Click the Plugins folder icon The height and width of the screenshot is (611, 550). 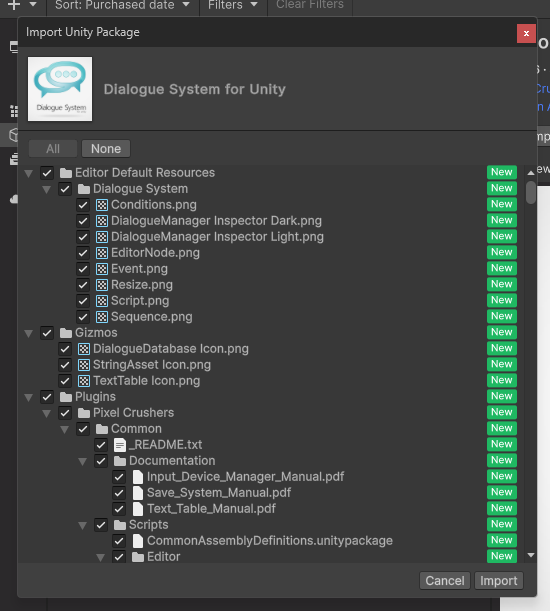click(66, 397)
